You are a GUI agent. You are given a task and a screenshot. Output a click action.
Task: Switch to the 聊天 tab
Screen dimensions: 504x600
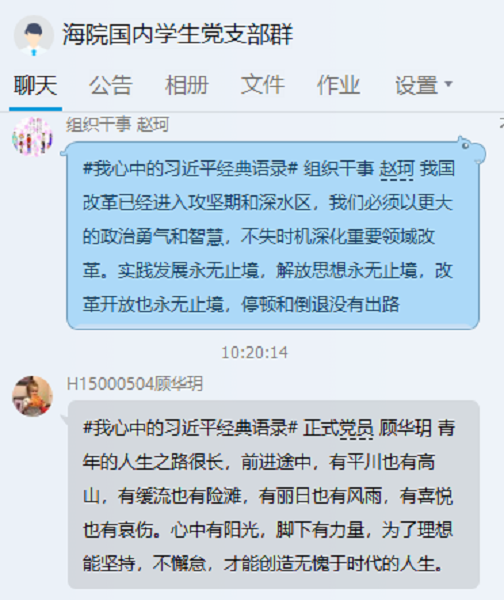(35, 85)
